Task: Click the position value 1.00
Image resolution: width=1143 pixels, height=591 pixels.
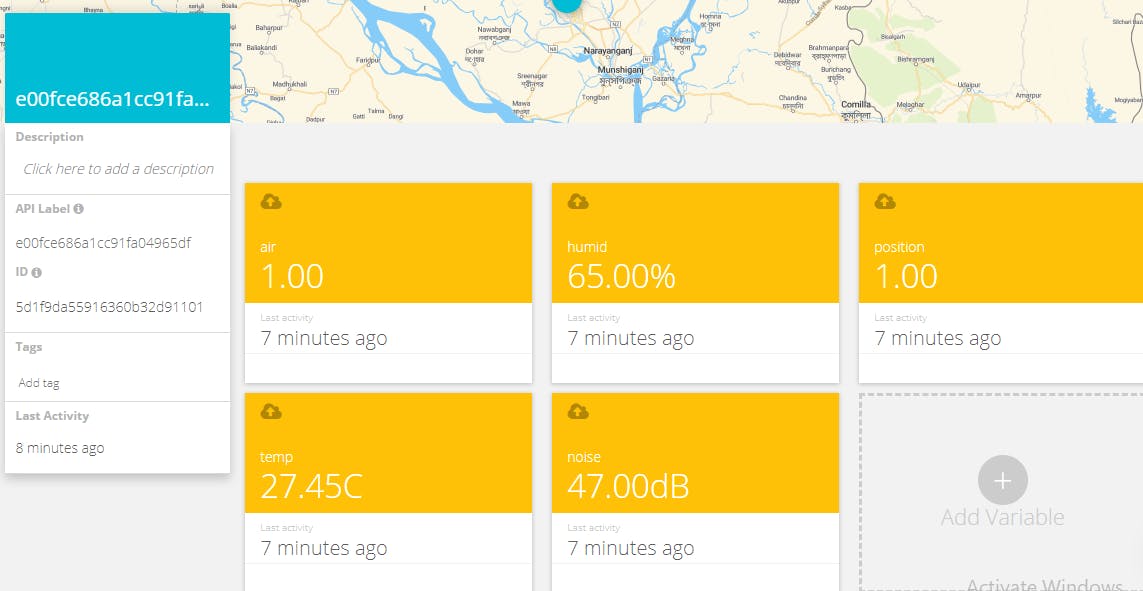Action: click(x=905, y=277)
